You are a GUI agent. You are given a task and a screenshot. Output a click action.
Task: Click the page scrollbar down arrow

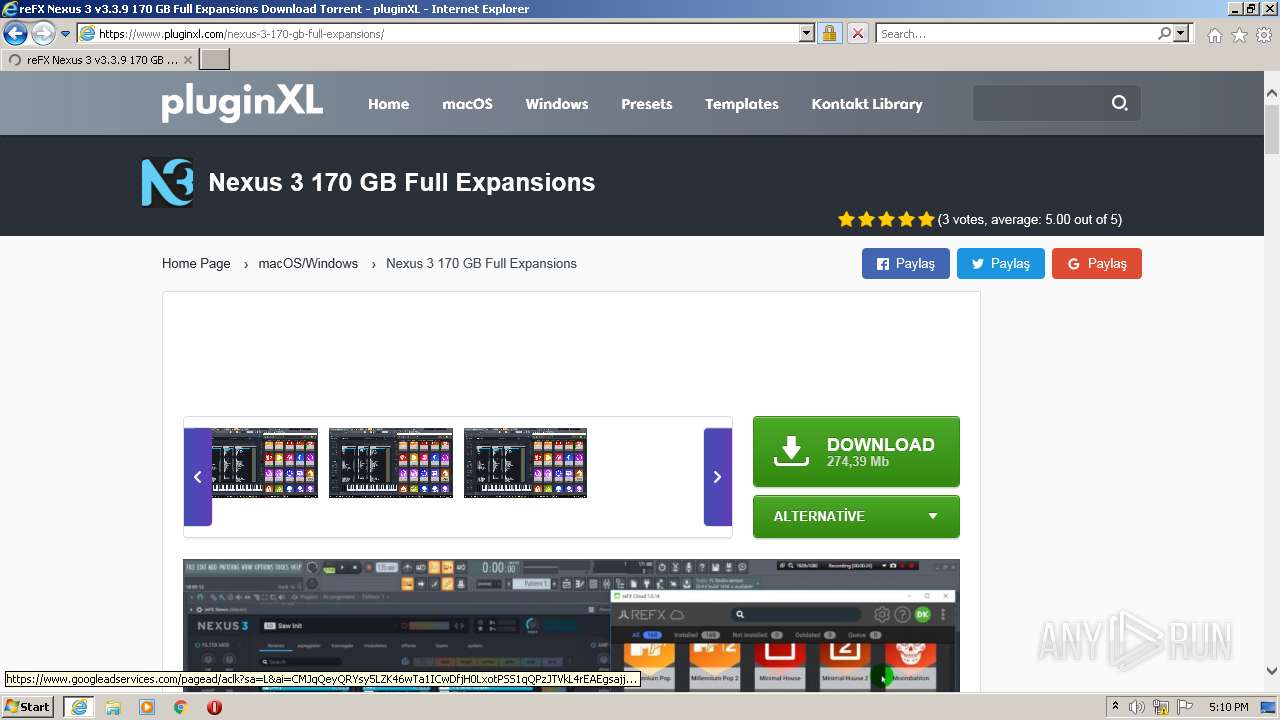[1272, 672]
